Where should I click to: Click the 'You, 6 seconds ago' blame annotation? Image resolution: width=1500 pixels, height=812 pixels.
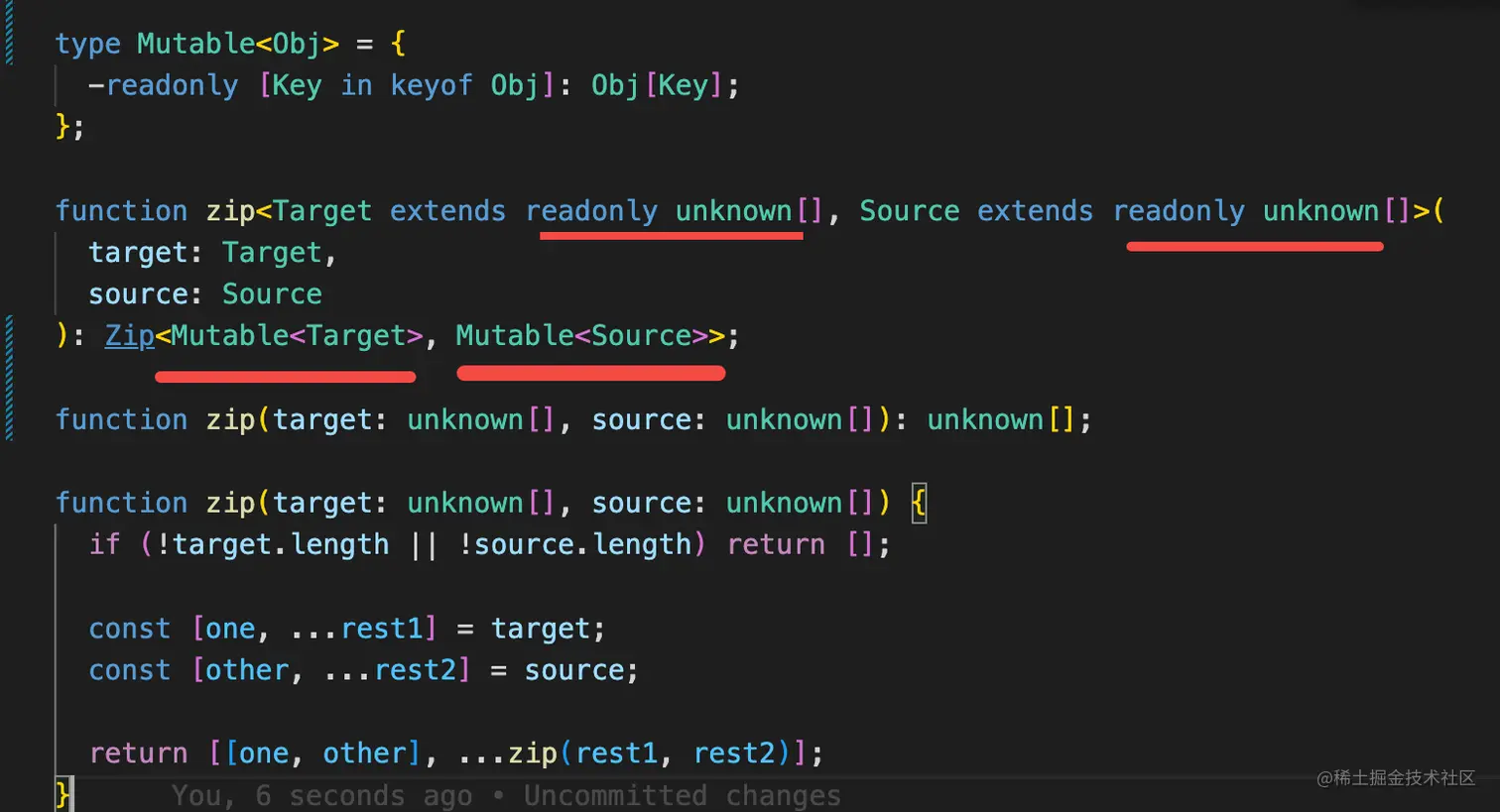321,795
